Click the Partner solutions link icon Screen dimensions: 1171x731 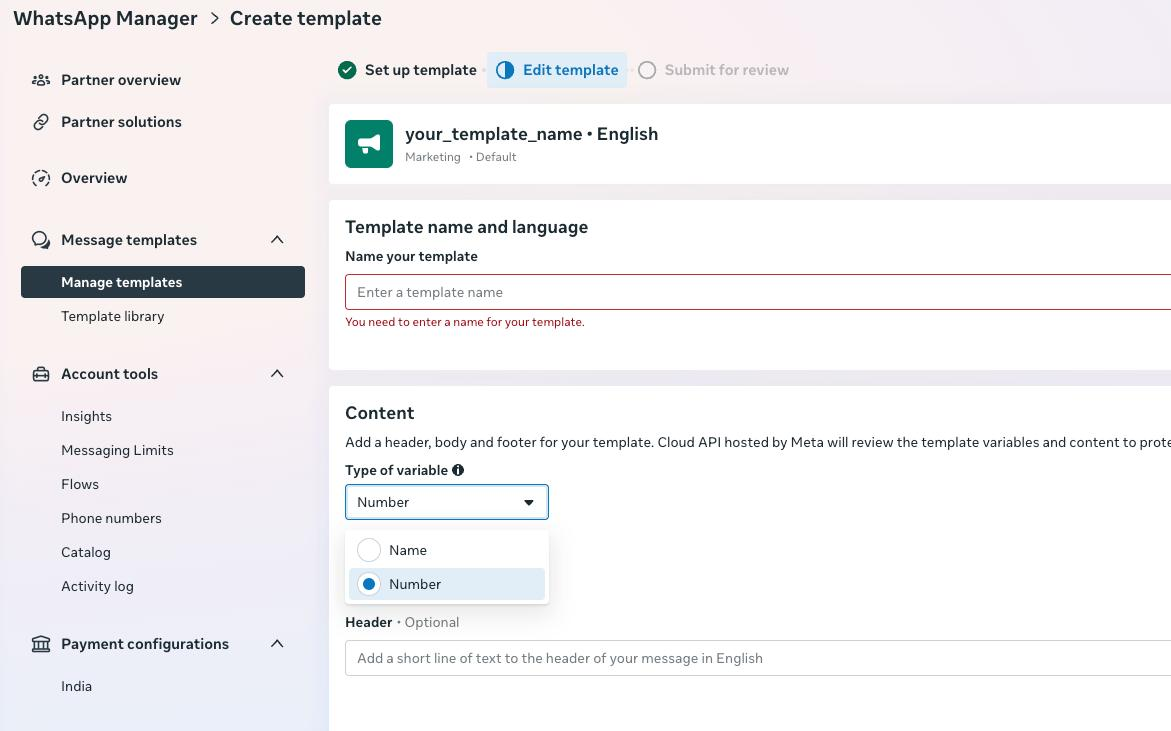point(41,122)
